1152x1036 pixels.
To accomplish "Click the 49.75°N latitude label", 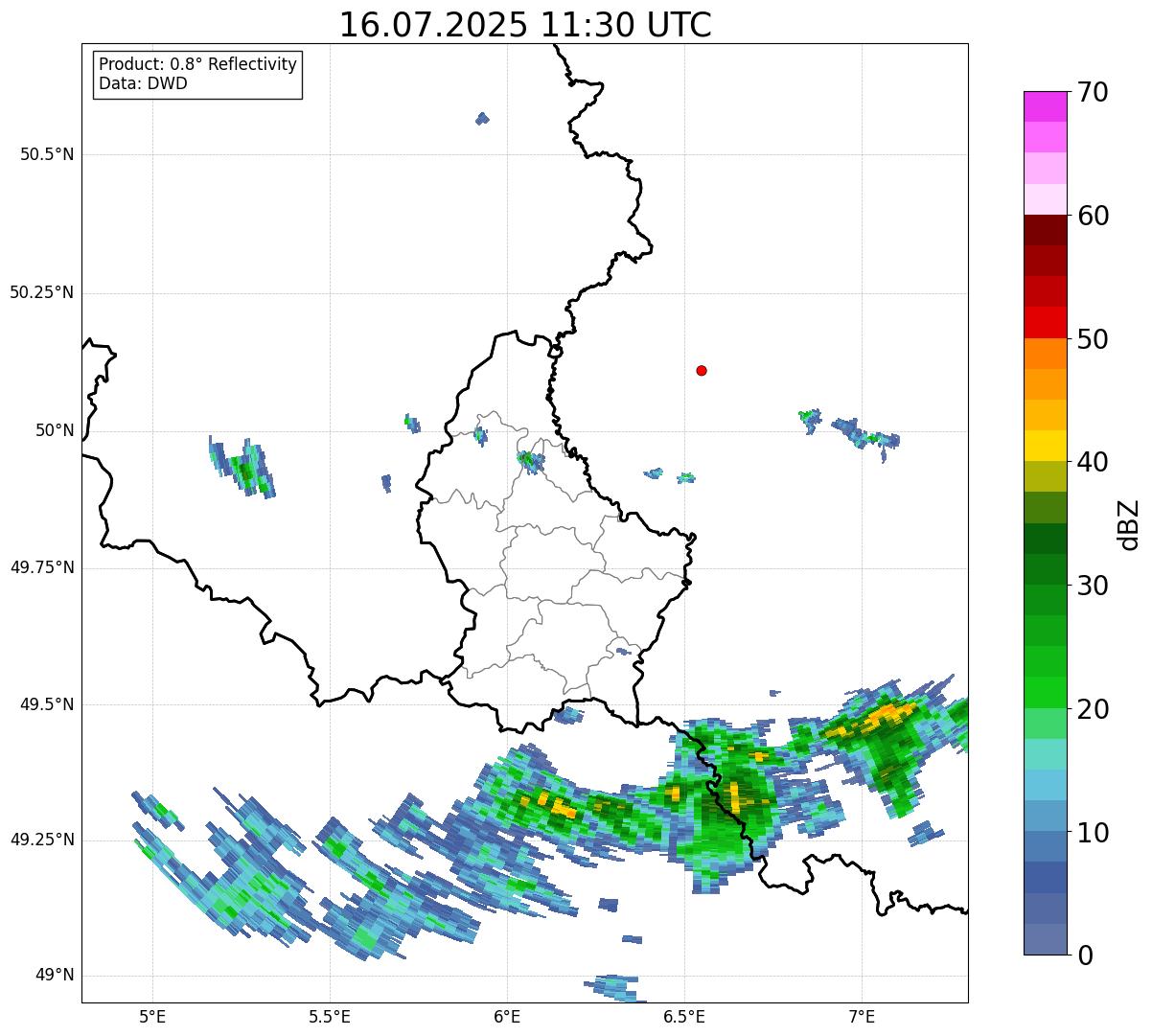I will click(x=41, y=567).
